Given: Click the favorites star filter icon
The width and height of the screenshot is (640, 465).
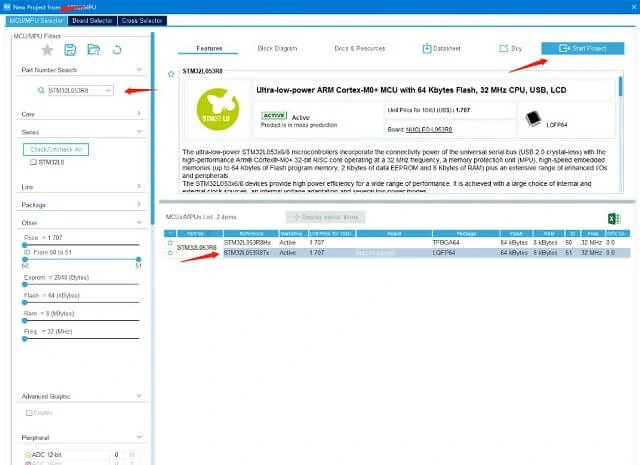Looking at the screenshot, I should [x=47, y=50].
